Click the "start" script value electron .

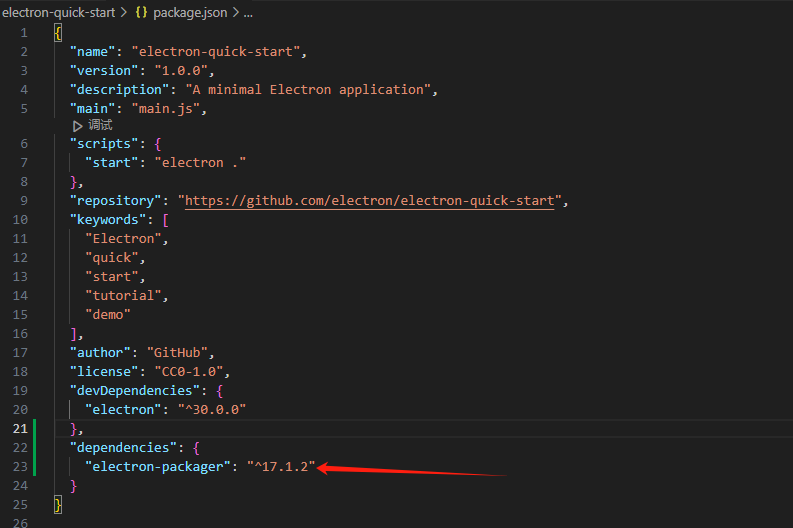tap(200, 163)
